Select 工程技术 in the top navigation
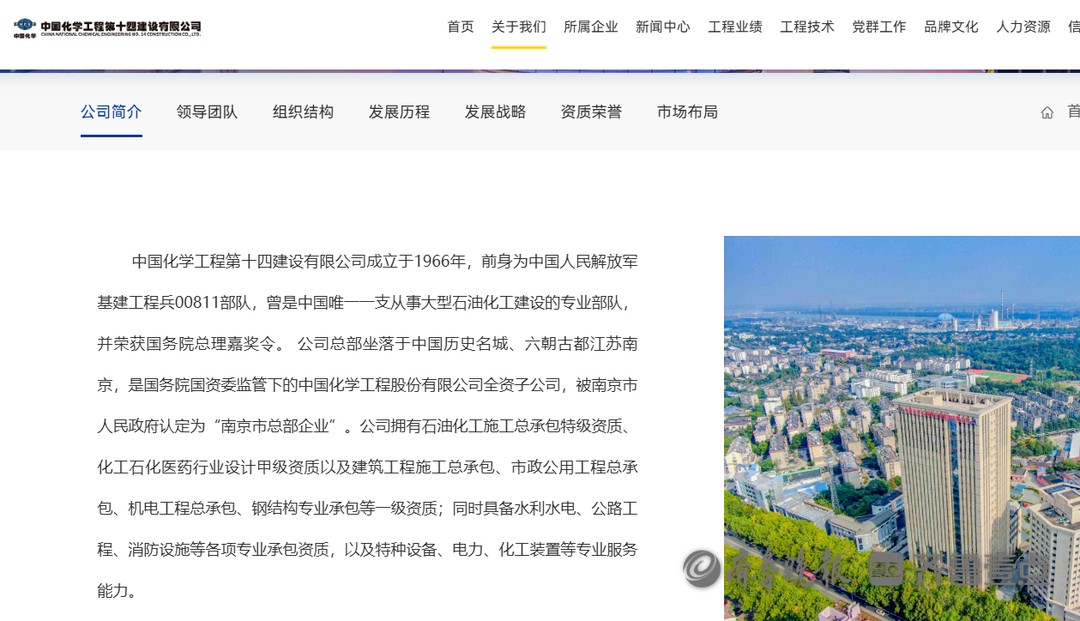The width and height of the screenshot is (1080, 621). click(806, 27)
